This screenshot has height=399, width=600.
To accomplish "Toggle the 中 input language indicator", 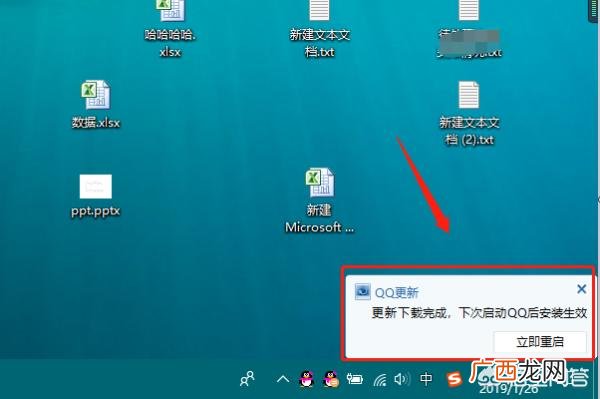I will click(426, 379).
